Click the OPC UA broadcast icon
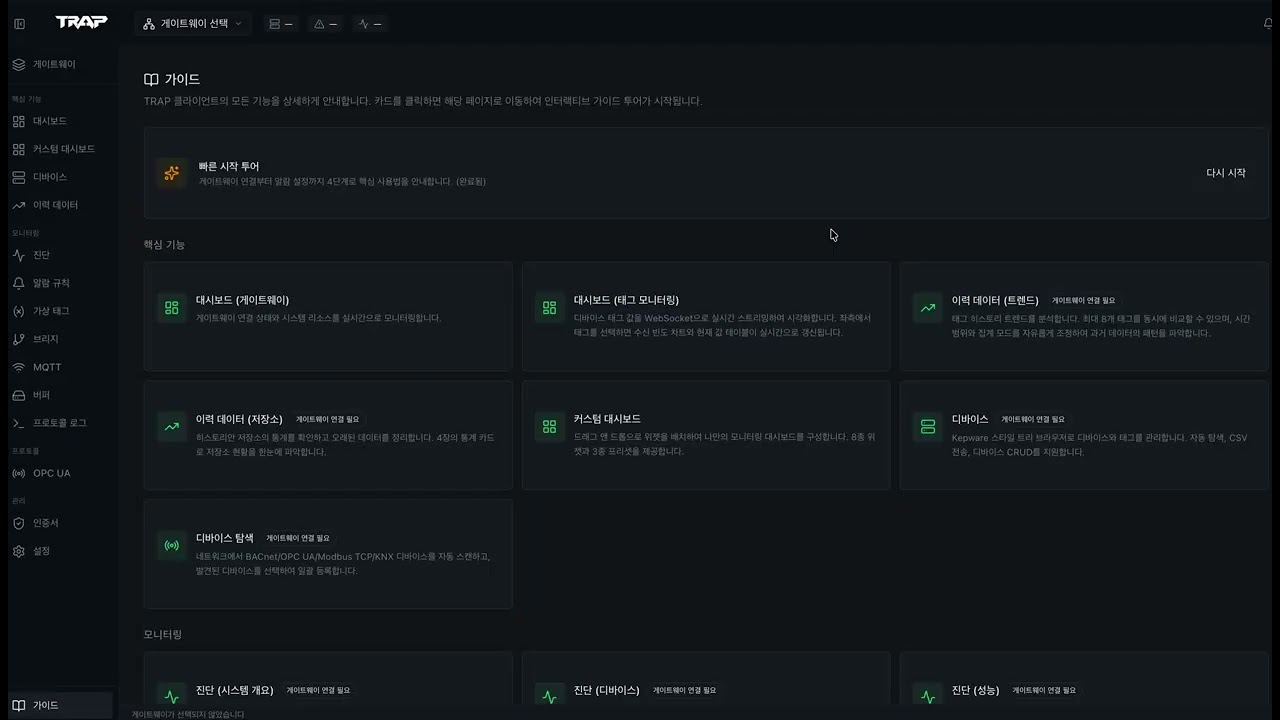 point(19,473)
